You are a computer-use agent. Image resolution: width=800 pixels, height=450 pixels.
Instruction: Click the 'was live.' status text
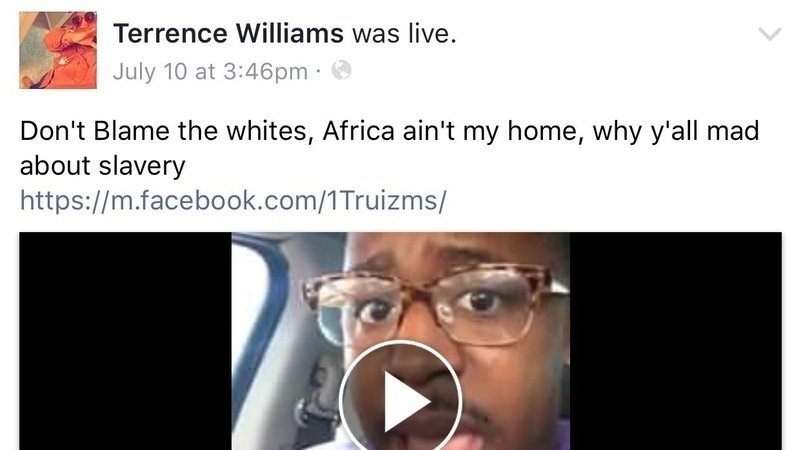coord(404,34)
